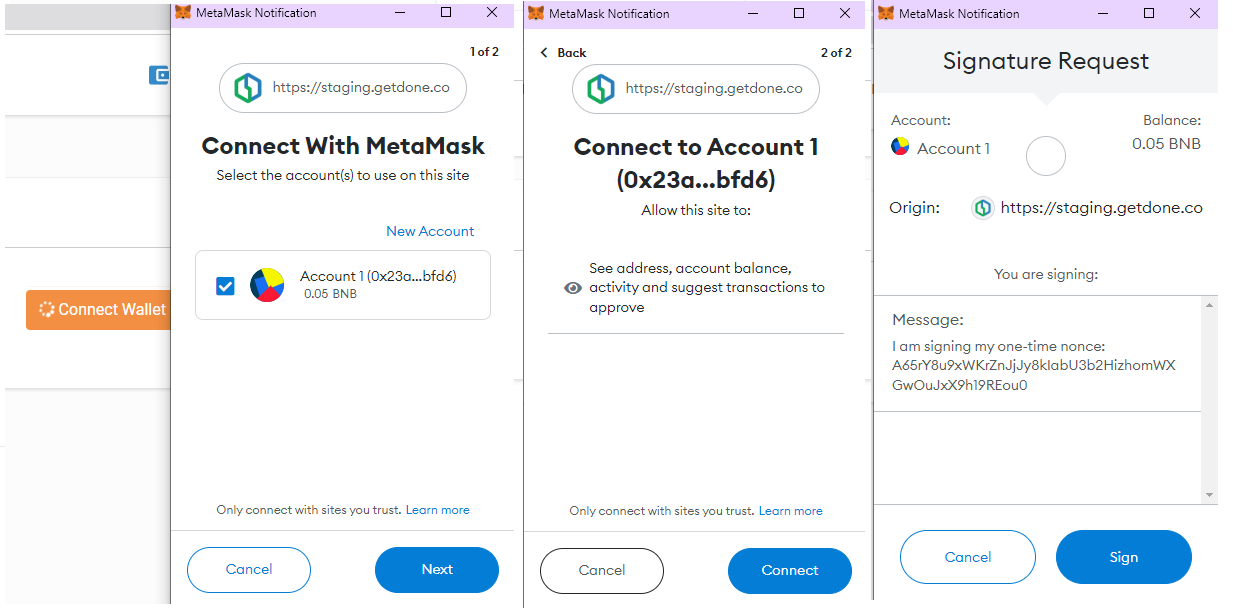Open Learn more link in first popup
The height and width of the screenshot is (608, 1233).
[437, 510]
